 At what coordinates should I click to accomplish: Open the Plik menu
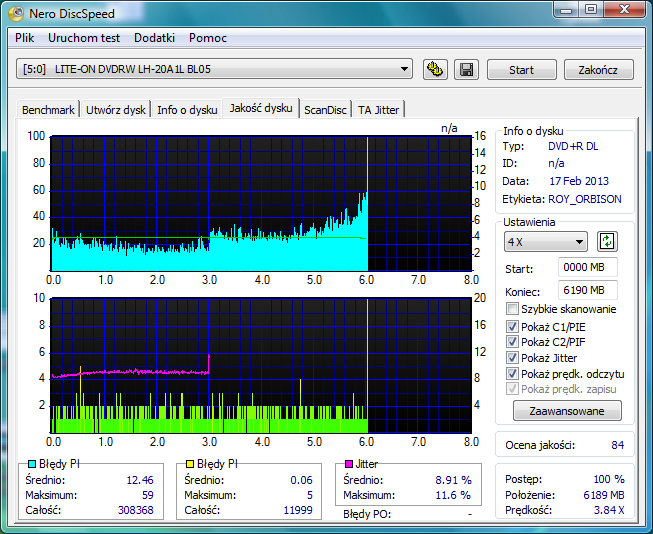[x=25, y=38]
